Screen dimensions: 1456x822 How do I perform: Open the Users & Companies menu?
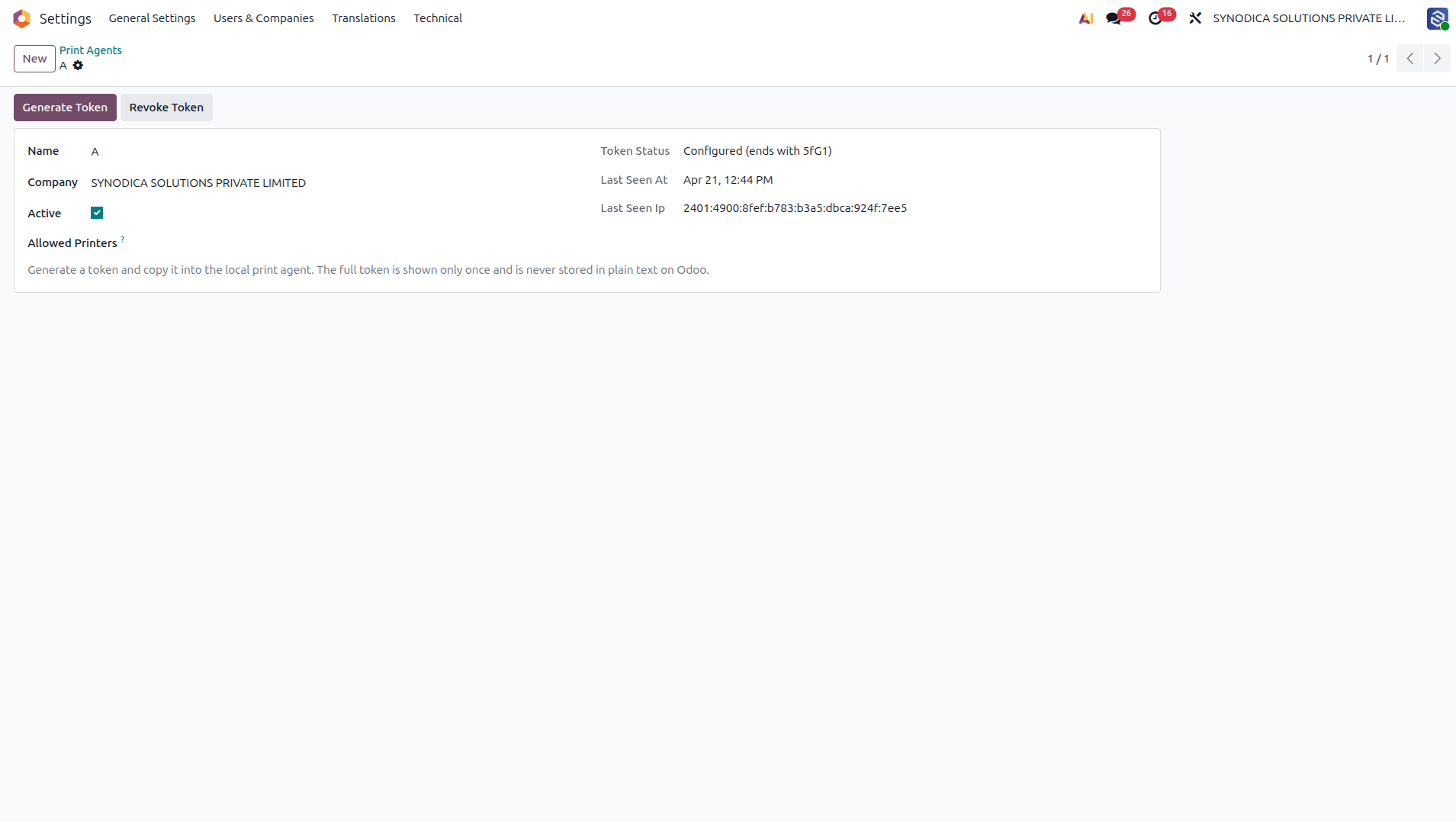pyautogui.click(x=263, y=18)
